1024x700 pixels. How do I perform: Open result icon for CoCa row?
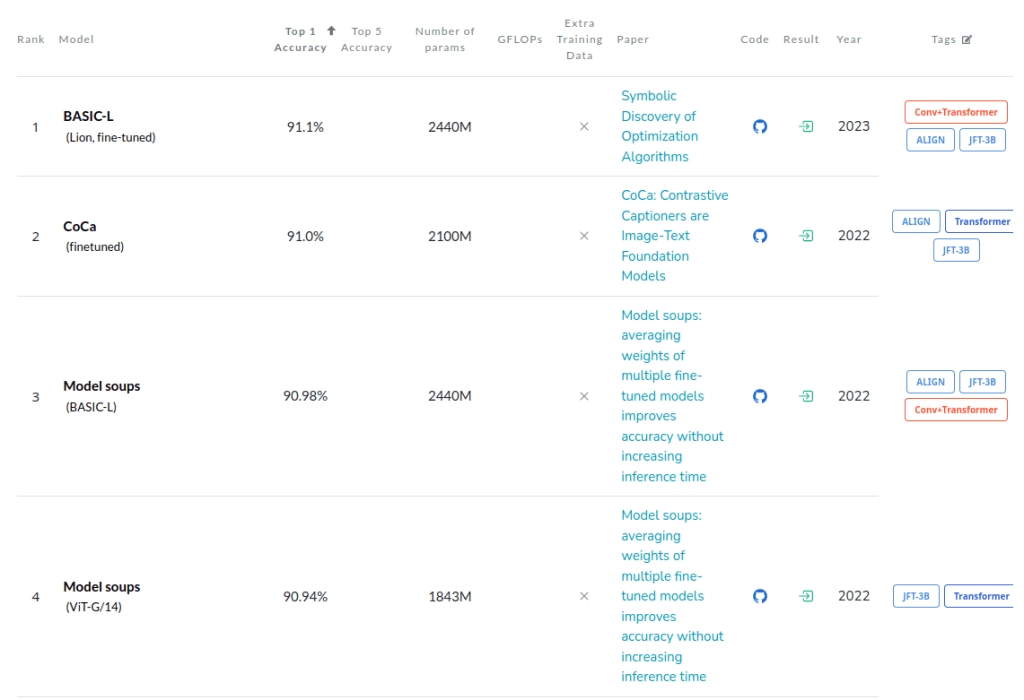coord(805,236)
